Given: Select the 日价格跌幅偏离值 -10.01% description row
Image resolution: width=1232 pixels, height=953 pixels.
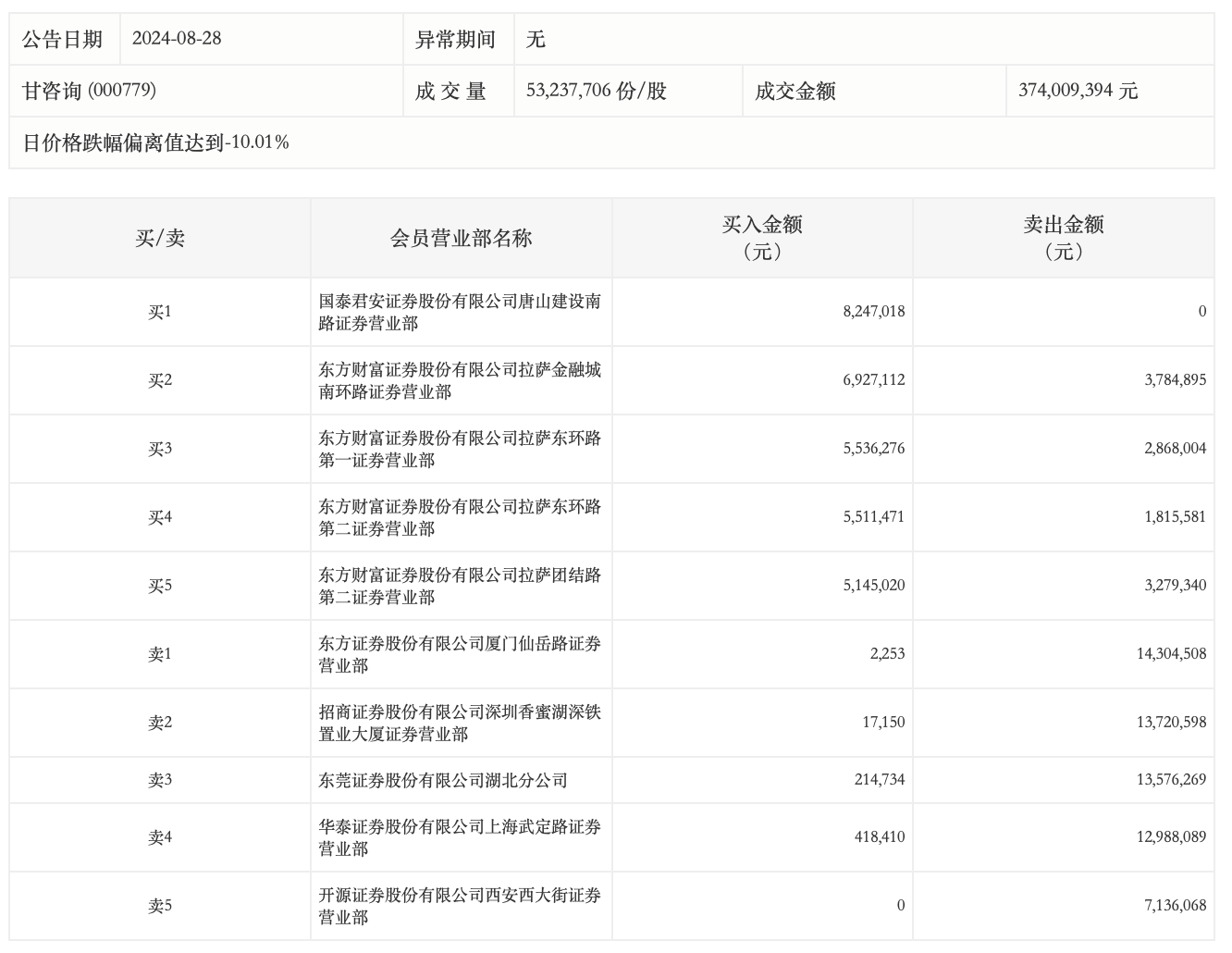Looking at the screenshot, I should tap(155, 142).
